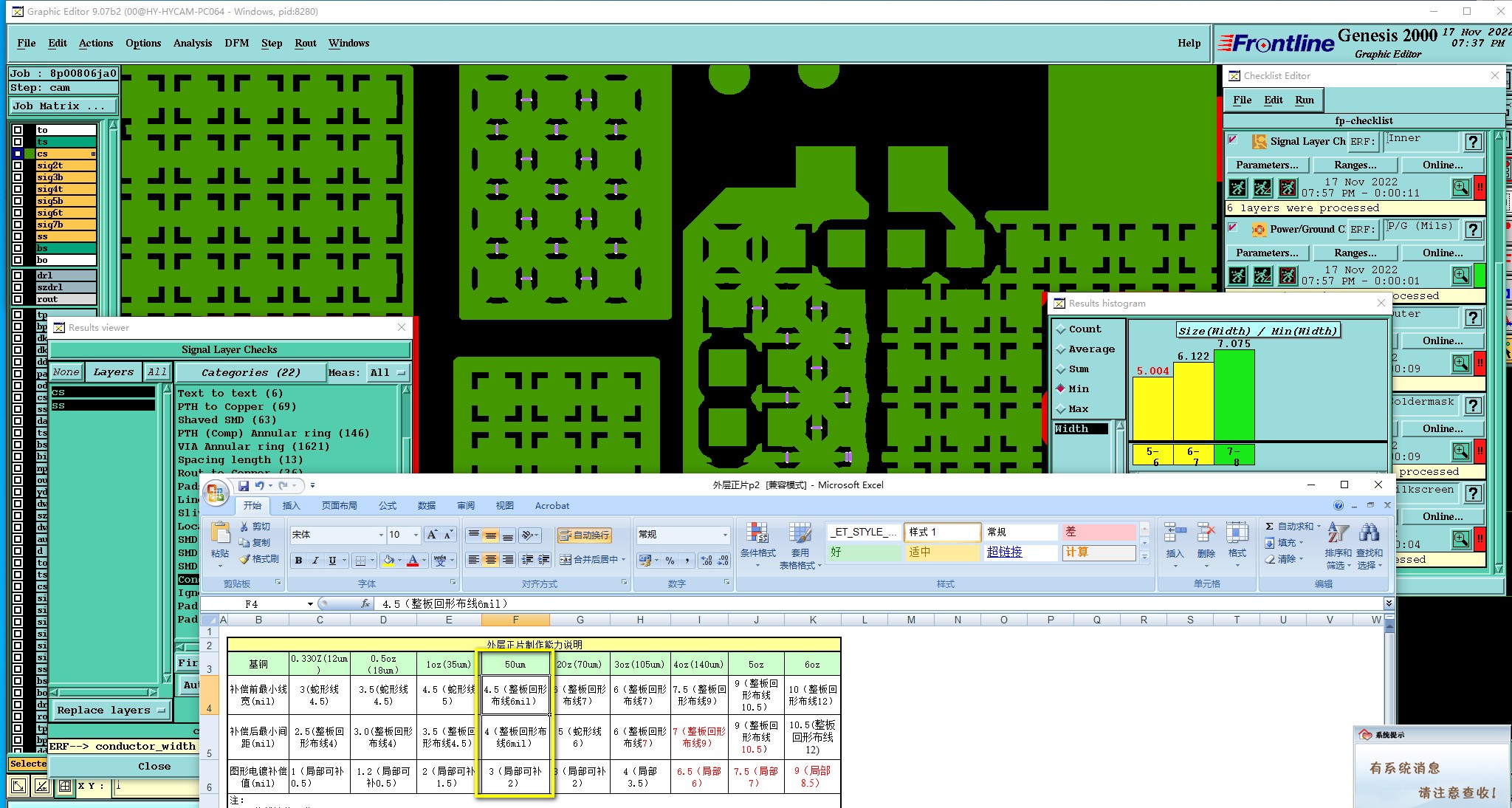The image size is (1512, 808).
Task: Click the green 7-8 histogram bar
Action: (x=1234, y=395)
